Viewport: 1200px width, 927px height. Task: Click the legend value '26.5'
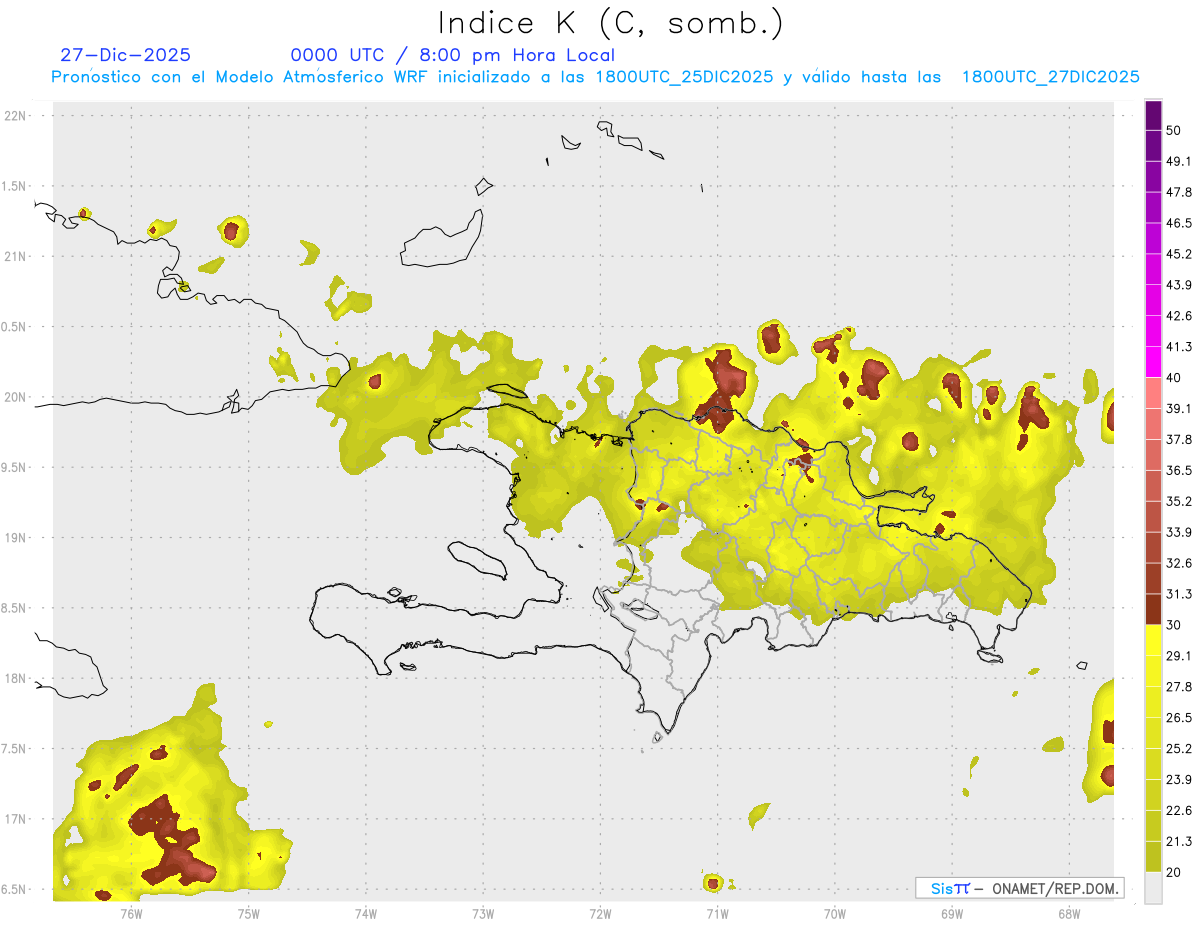click(x=1178, y=718)
